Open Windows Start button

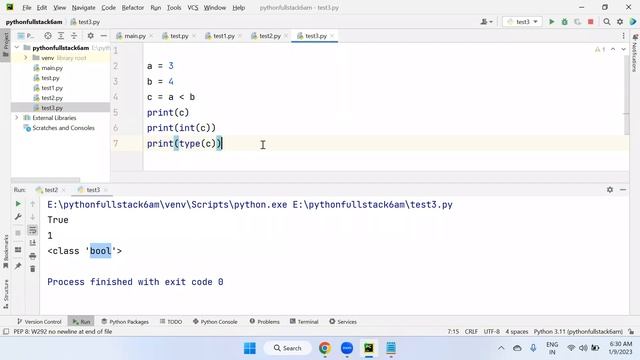[x=250, y=348]
